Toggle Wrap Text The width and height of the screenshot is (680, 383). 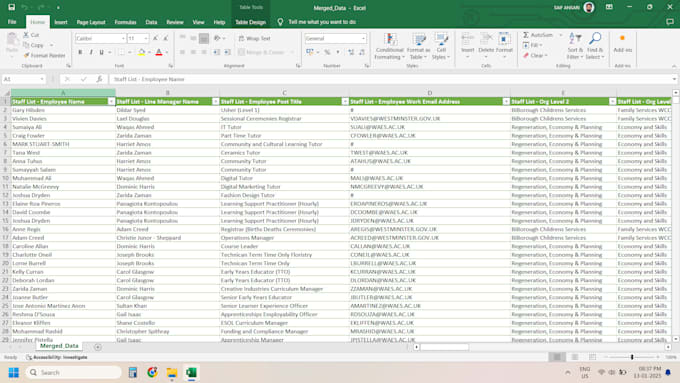(255, 38)
